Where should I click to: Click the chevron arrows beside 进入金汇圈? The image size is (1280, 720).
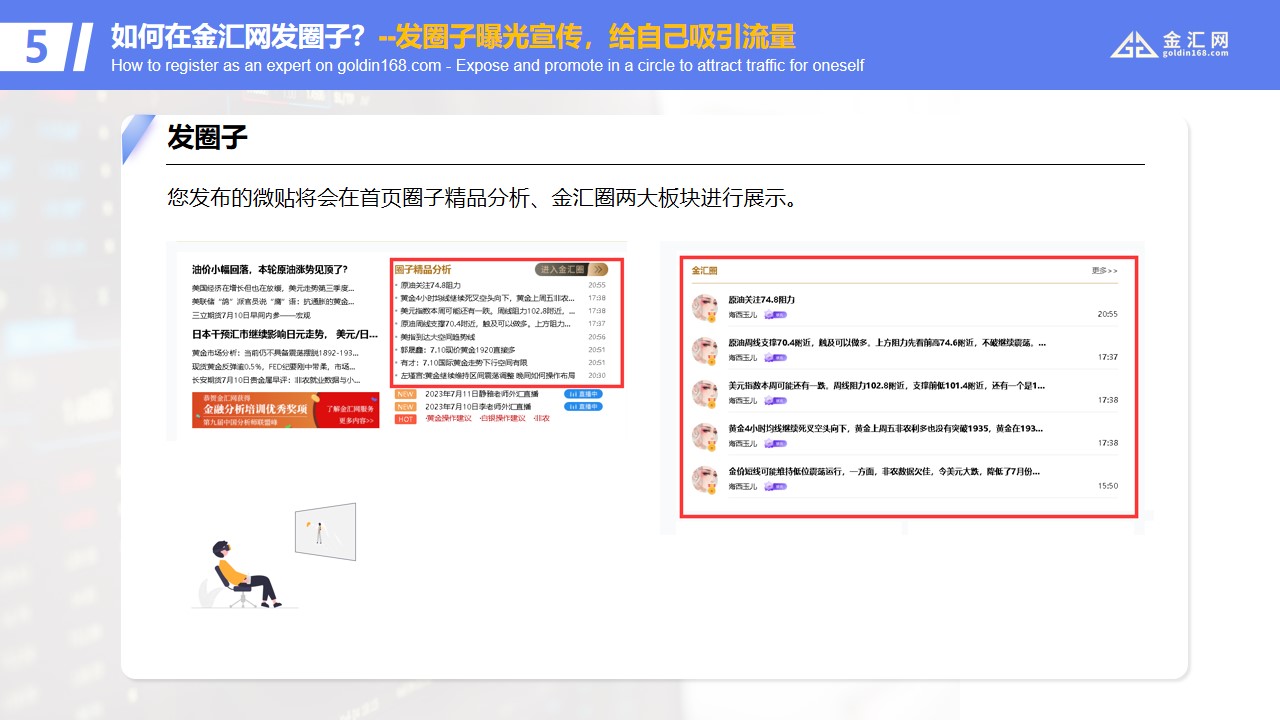[600, 269]
